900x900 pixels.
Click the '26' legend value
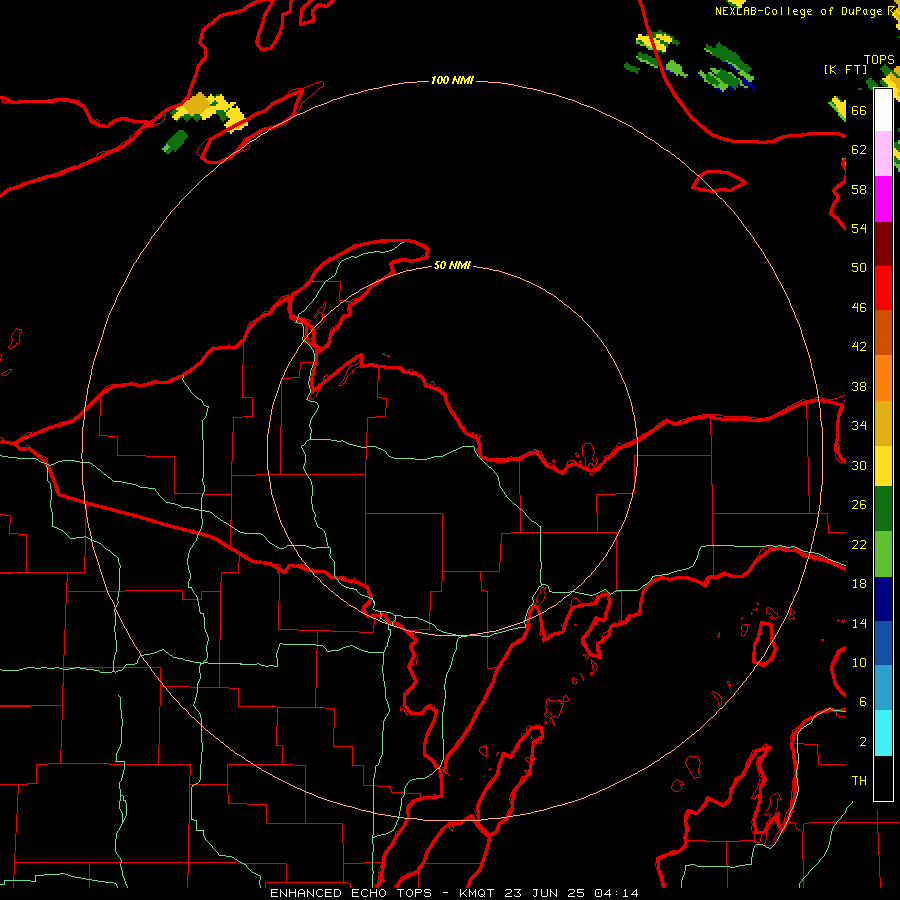pos(859,505)
